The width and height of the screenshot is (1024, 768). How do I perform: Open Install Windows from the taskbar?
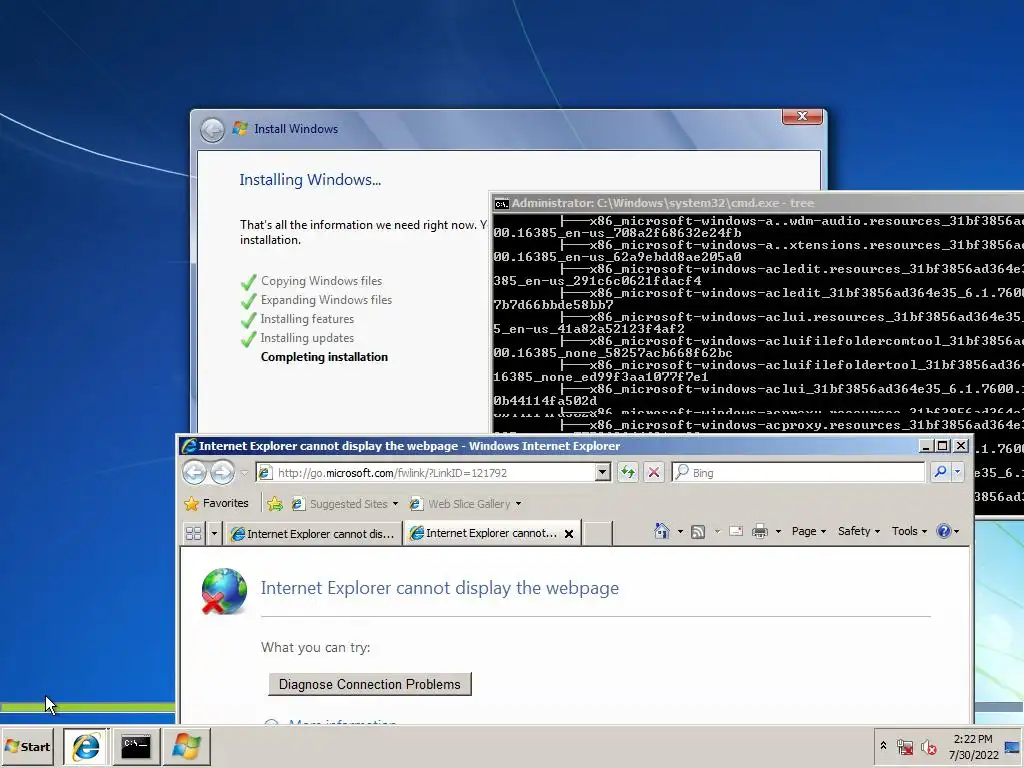click(x=186, y=746)
